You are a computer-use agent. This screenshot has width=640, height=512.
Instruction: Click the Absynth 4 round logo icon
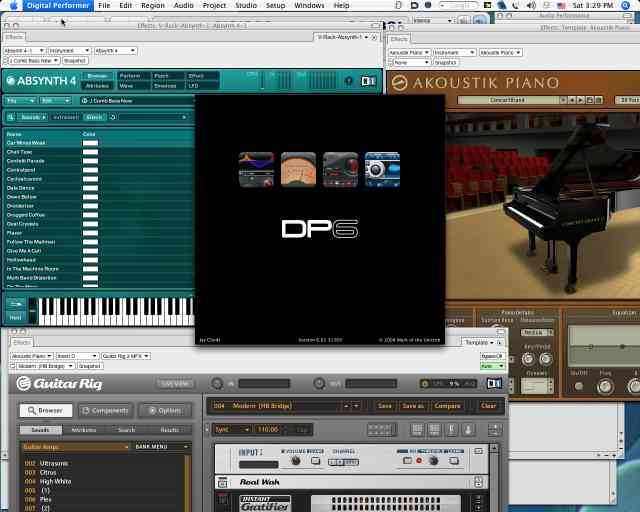pyautogui.click(x=10, y=81)
